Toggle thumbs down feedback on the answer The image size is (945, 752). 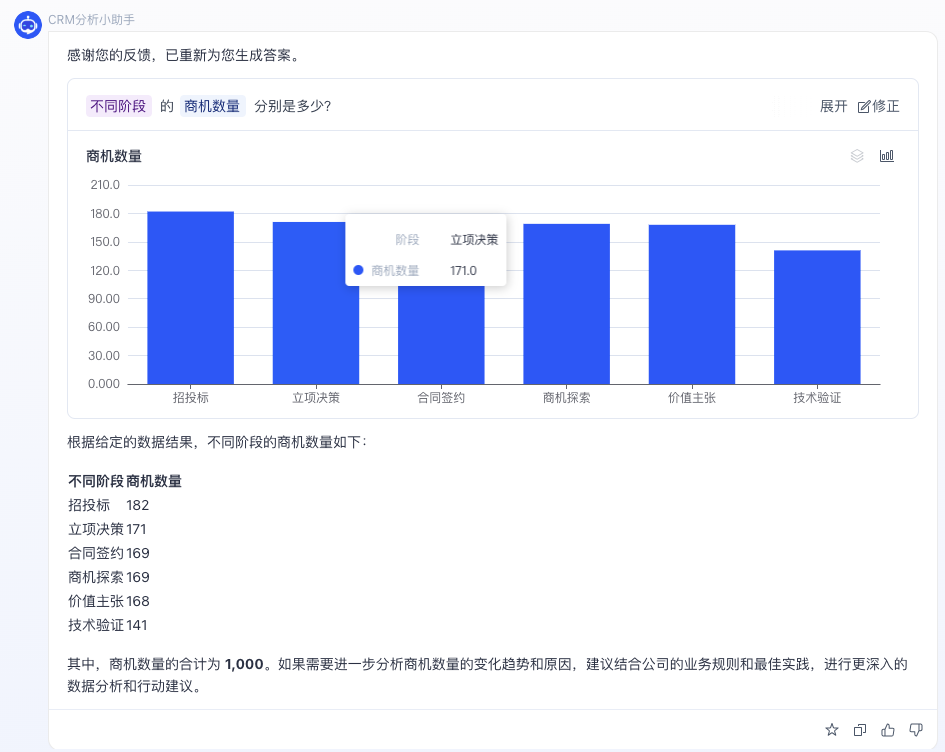click(x=916, y=730)
